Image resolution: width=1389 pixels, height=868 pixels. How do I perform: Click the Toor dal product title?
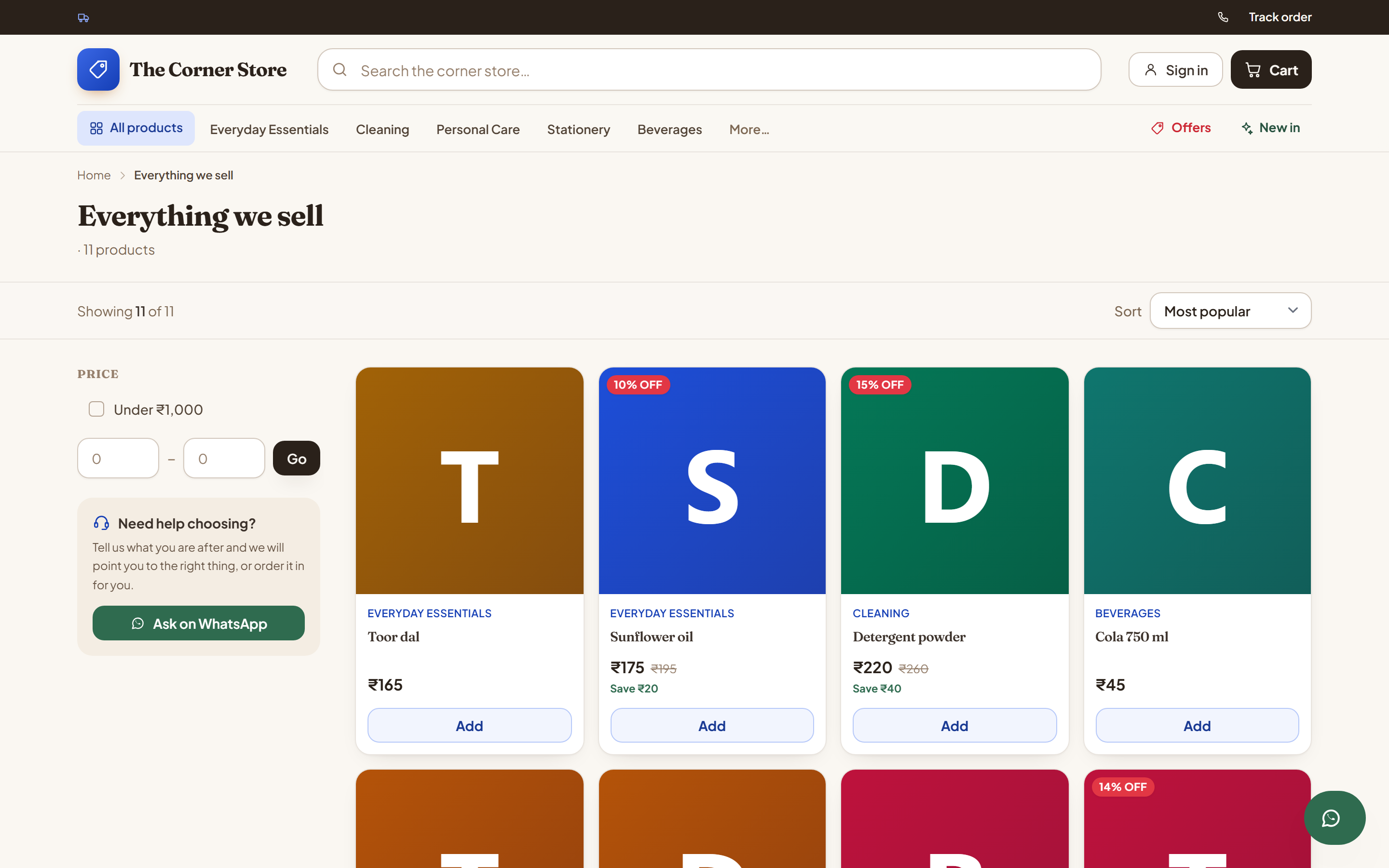pyautogui.click(x=393, y=637)
